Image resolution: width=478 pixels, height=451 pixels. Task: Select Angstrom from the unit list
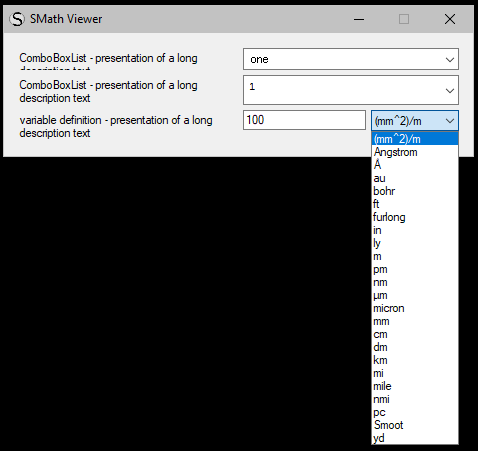coord(415,152)
